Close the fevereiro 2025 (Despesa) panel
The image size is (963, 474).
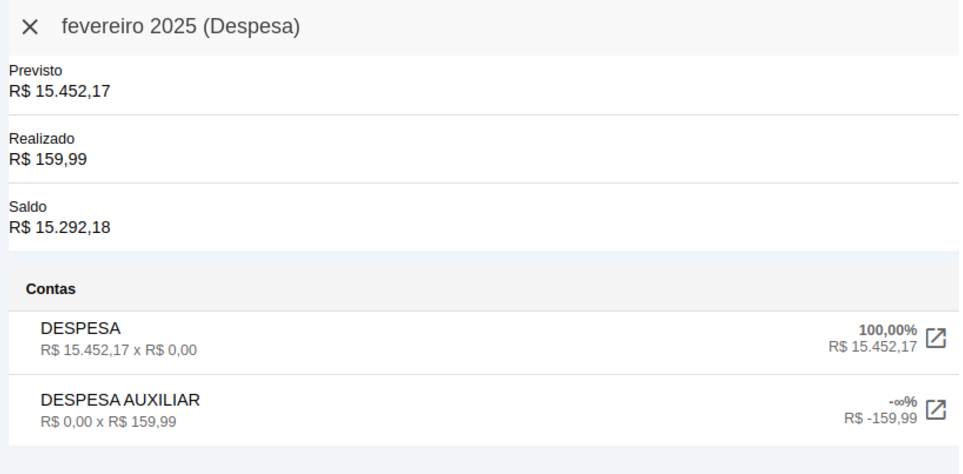29,27
